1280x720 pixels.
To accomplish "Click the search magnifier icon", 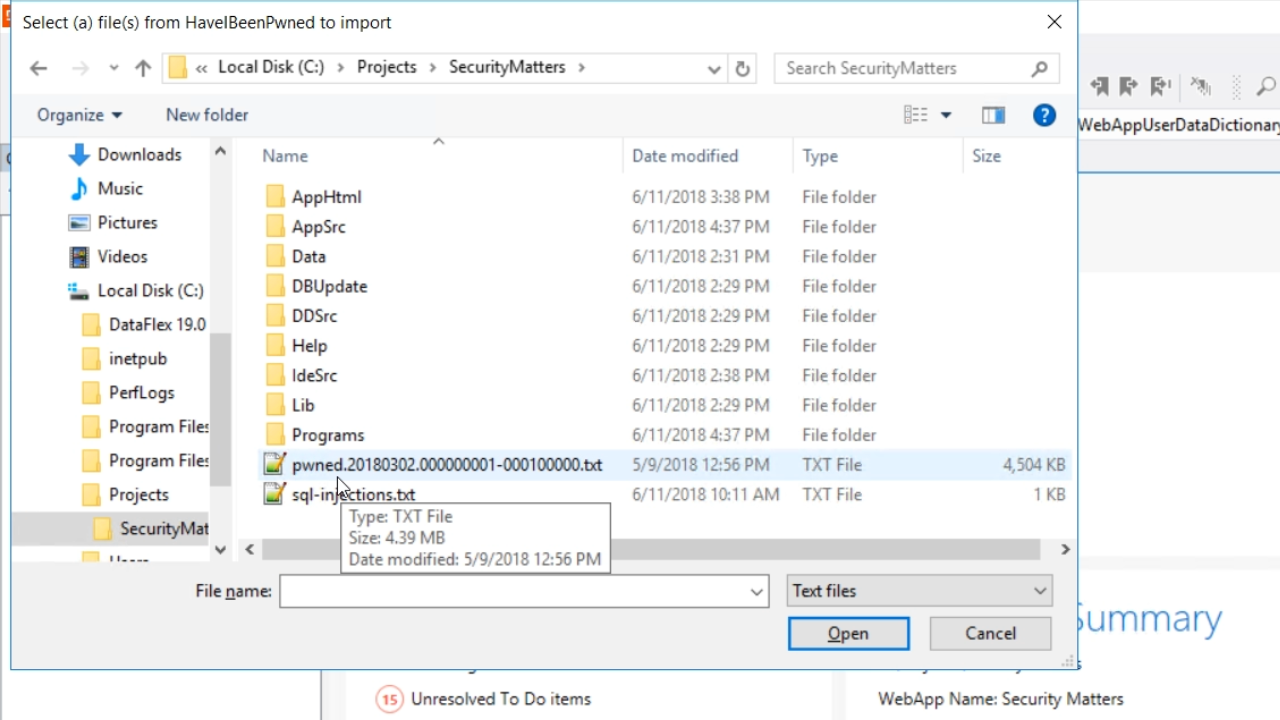I will [x=1040, y=68].
